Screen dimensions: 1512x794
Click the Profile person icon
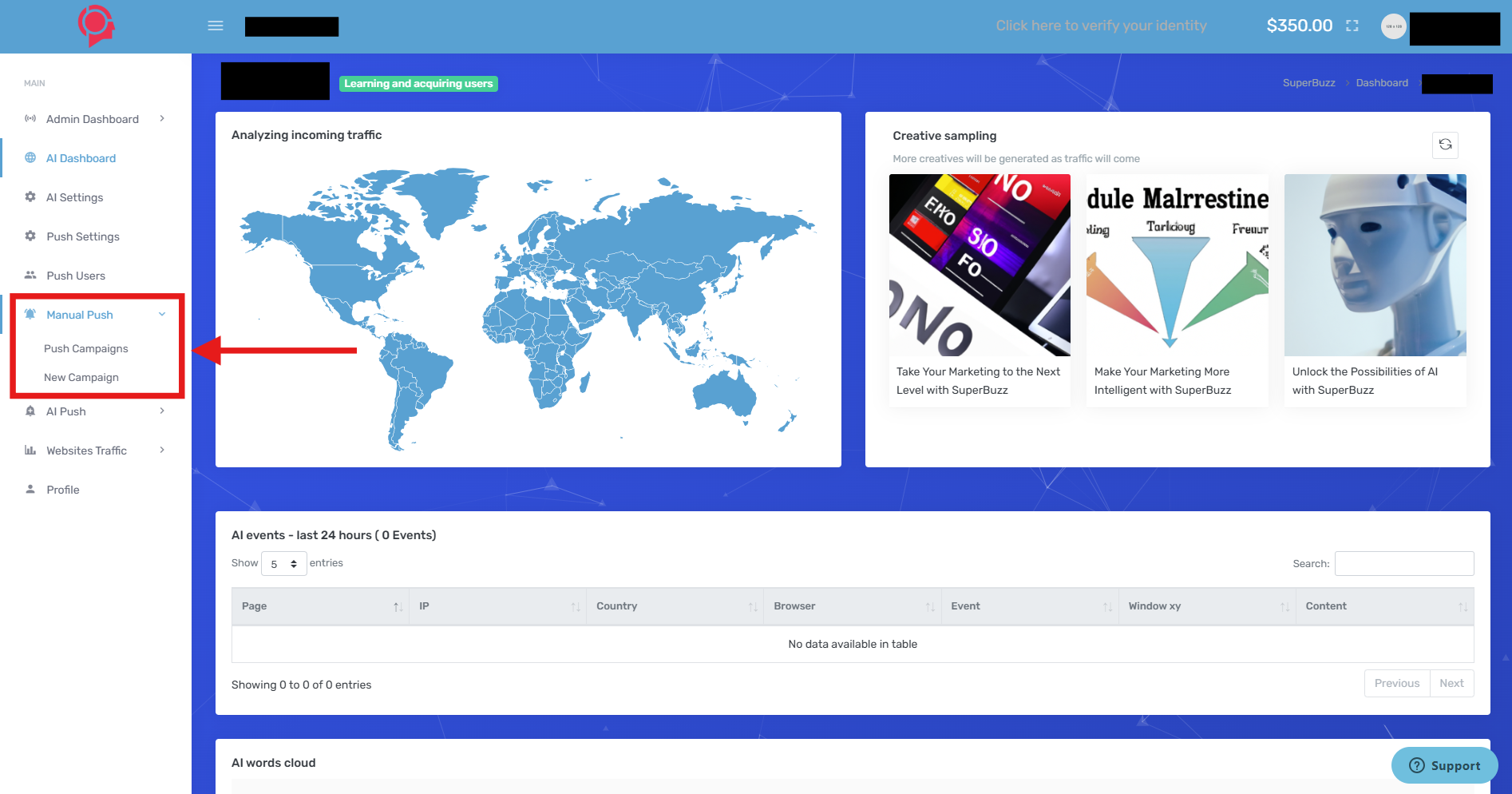point(30,489)
